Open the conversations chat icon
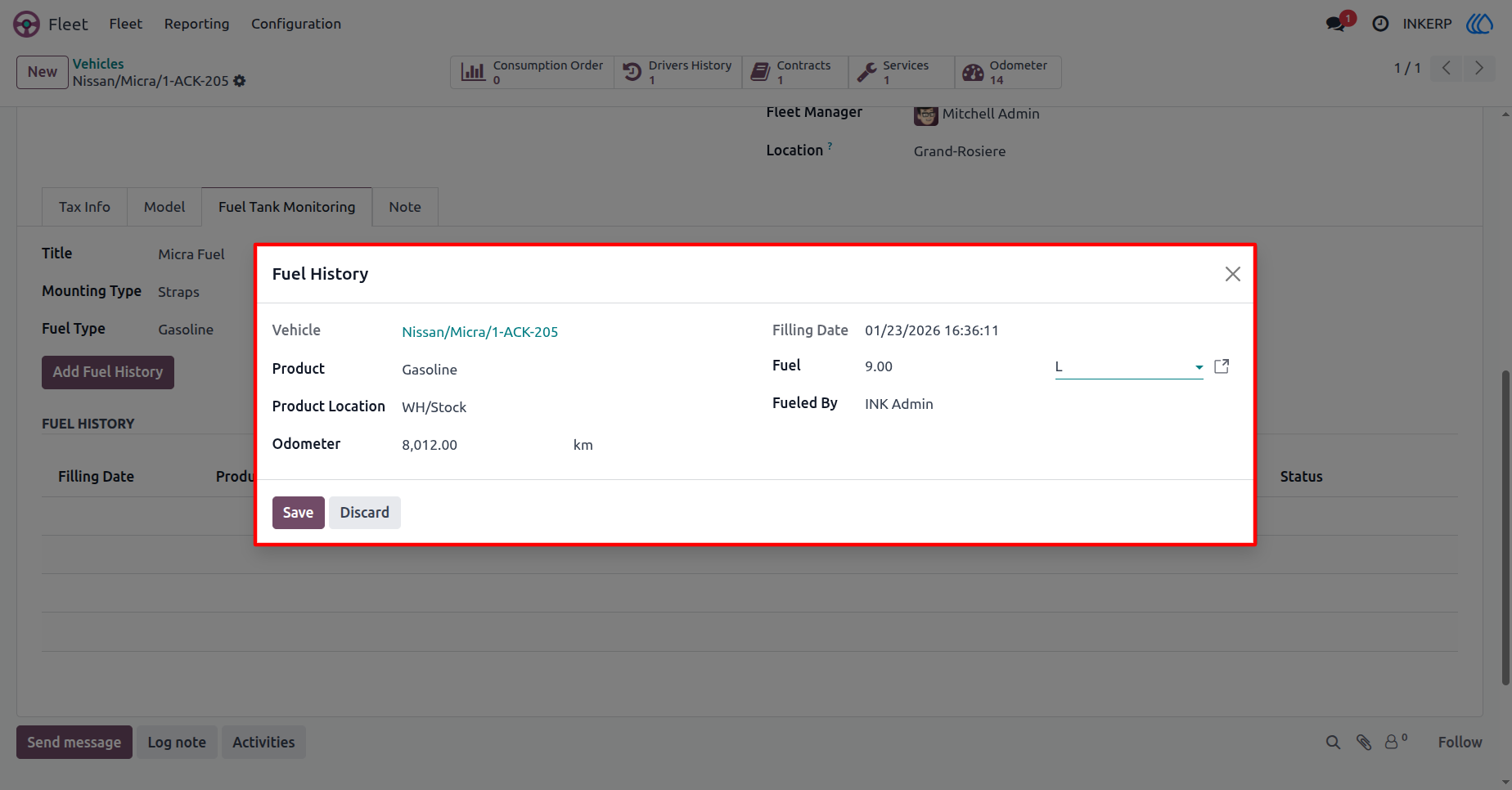This screenshot has height=790, width=1512. 1338,23
